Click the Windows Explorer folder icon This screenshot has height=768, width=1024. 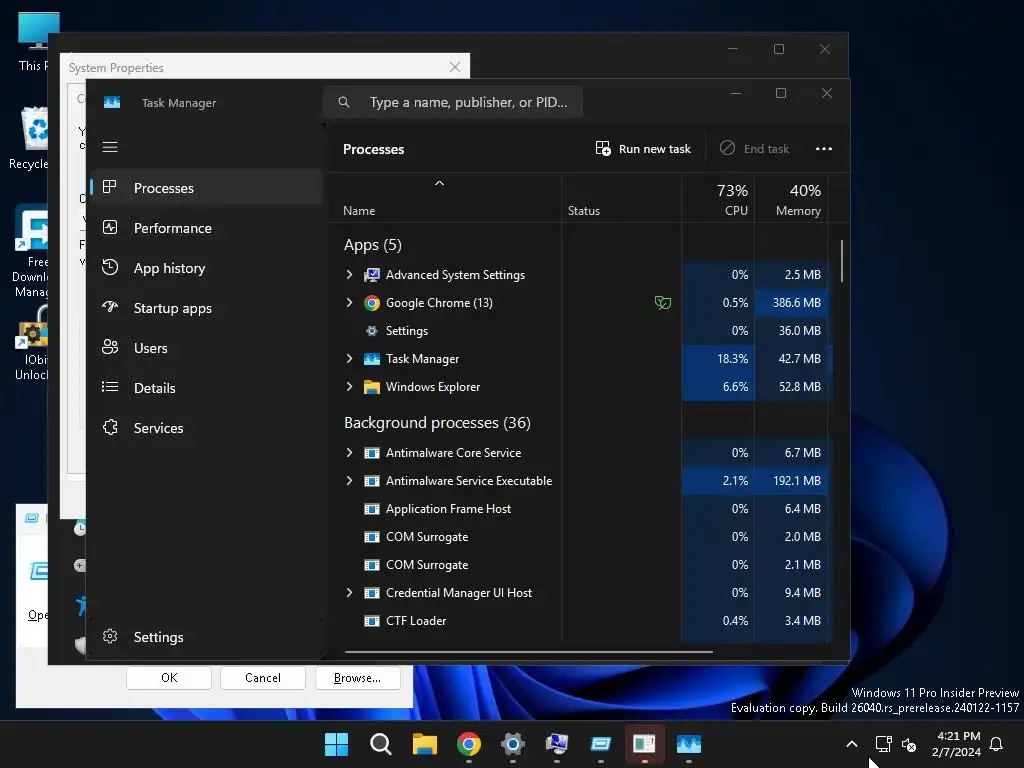[x=372, y=387]
